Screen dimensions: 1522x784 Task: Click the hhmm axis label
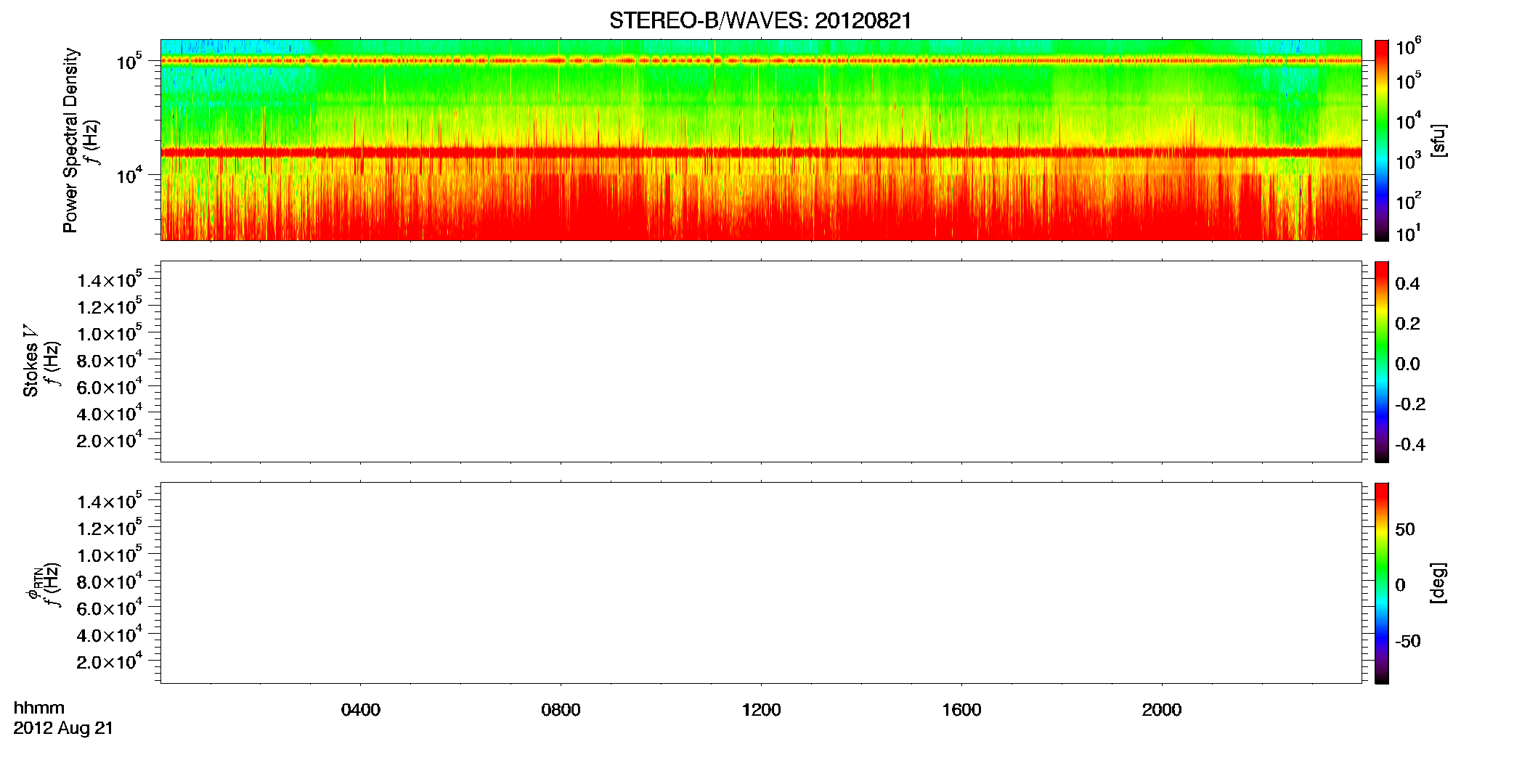click(39, 708)
